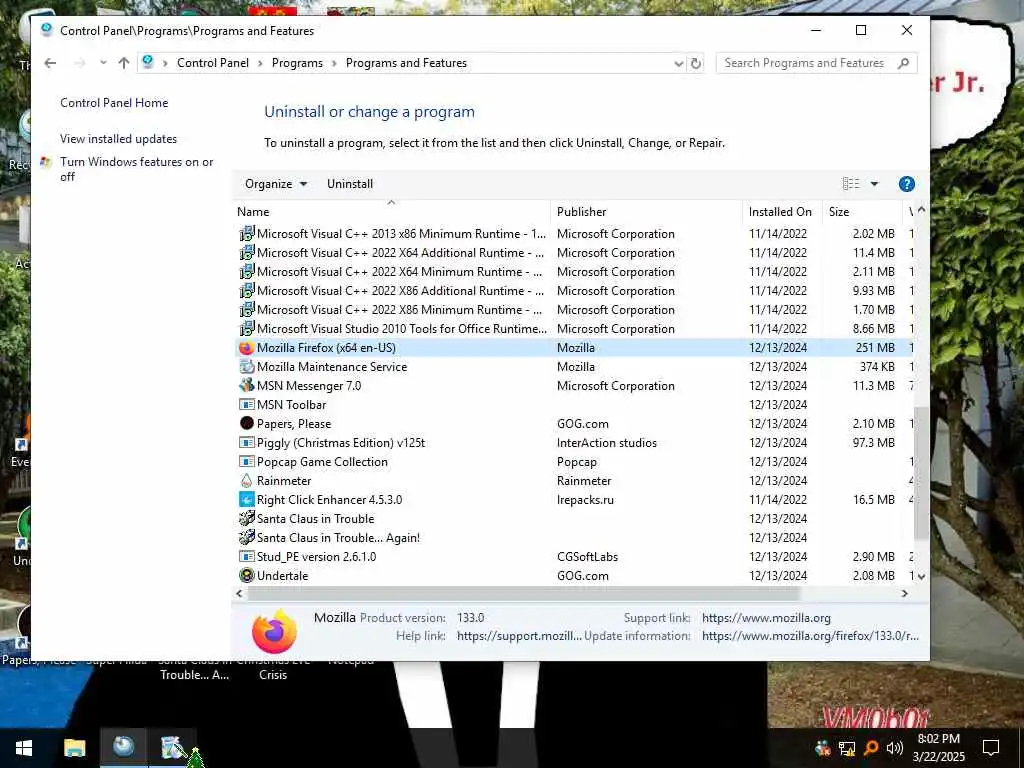This screenshot has height=768, width=1024.
Task: Click the Stud_PE version 2.6.1.0 icon
Action: coord(246,556)
